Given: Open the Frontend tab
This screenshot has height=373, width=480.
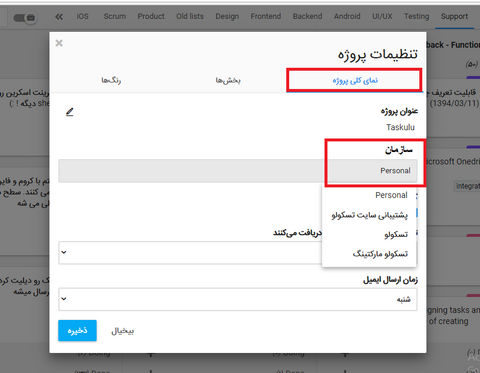Looking at the screenshot, I should [266, 16].
